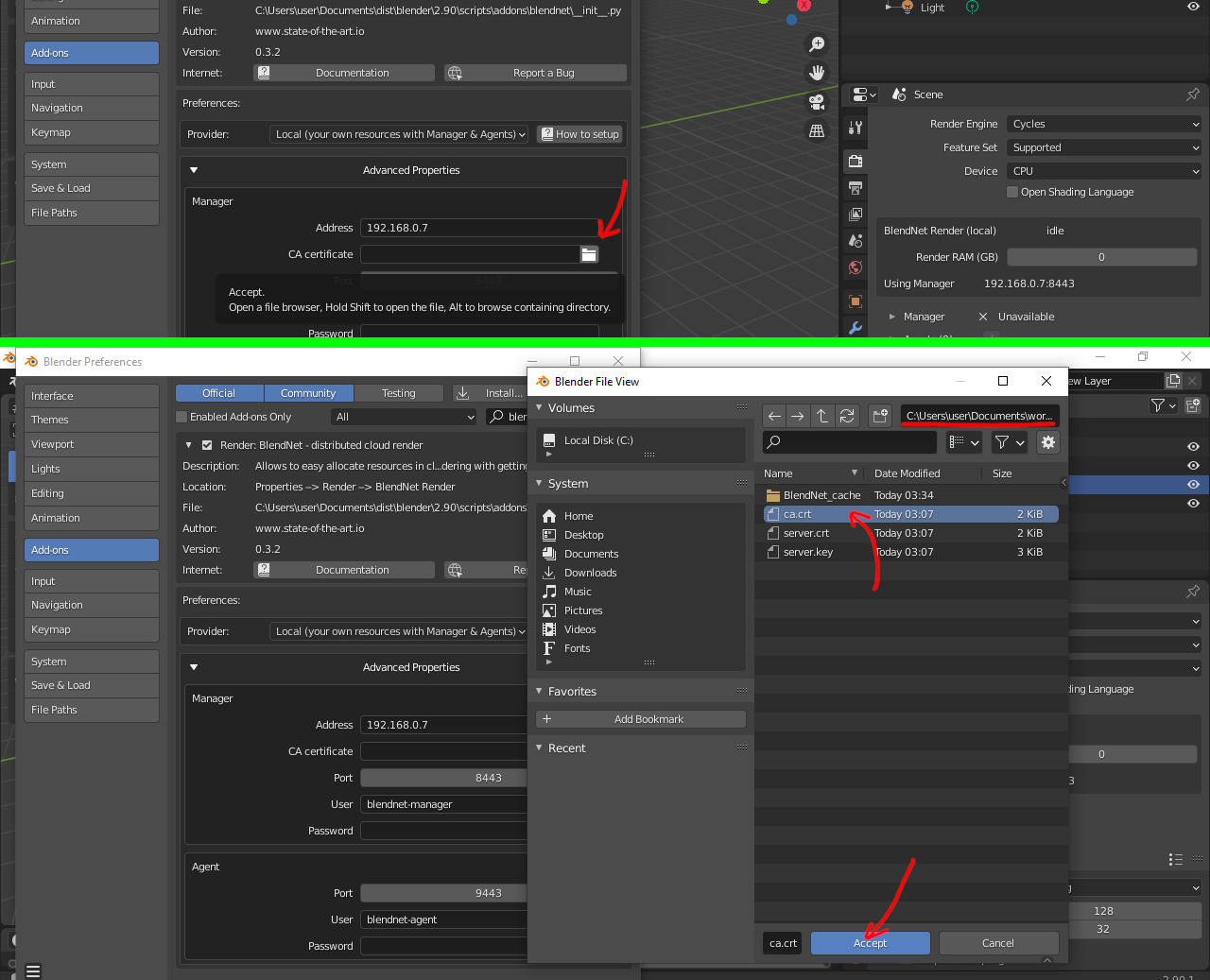Toggle the Community add-ons filter

pos(308,393)
